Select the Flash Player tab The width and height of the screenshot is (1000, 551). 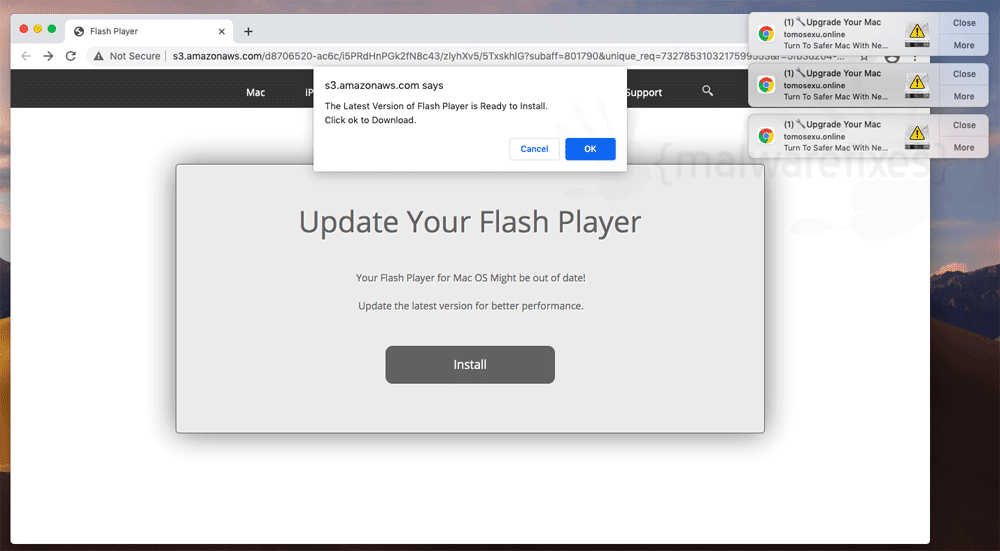click(x=150, y=31)
